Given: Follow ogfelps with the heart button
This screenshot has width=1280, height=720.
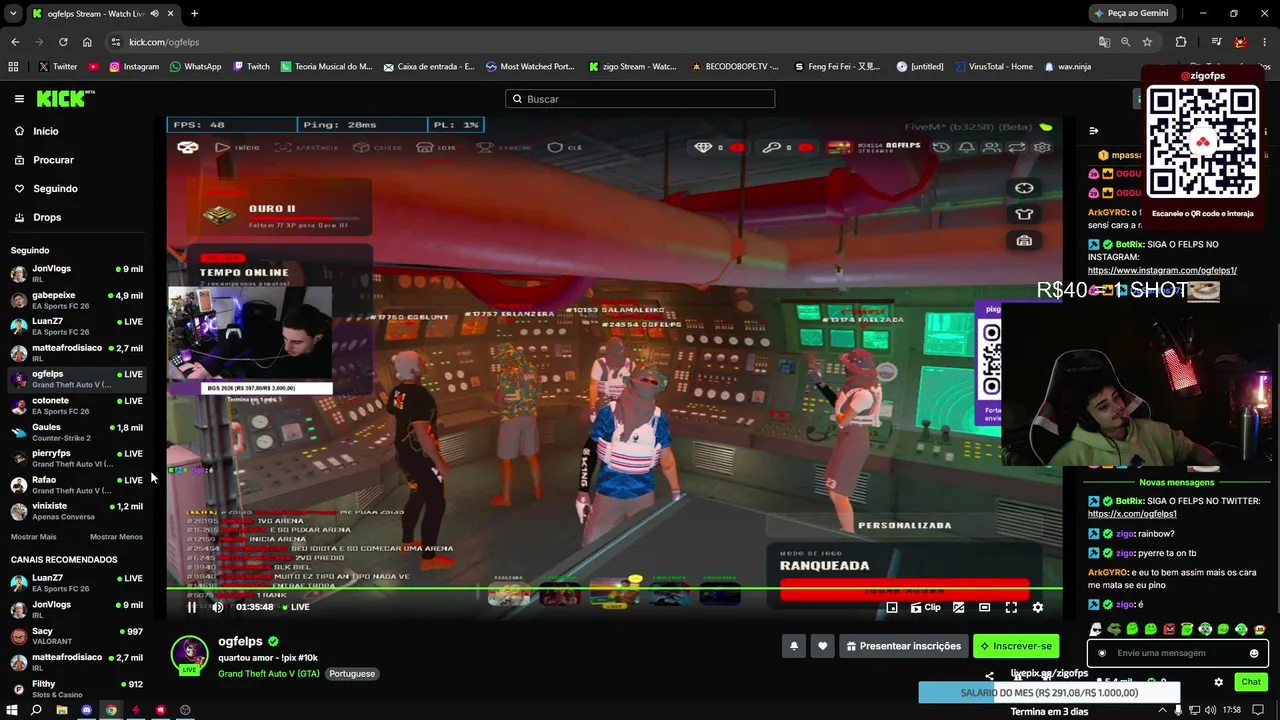Looking at the screenshot, I should (x=822, y=646).
